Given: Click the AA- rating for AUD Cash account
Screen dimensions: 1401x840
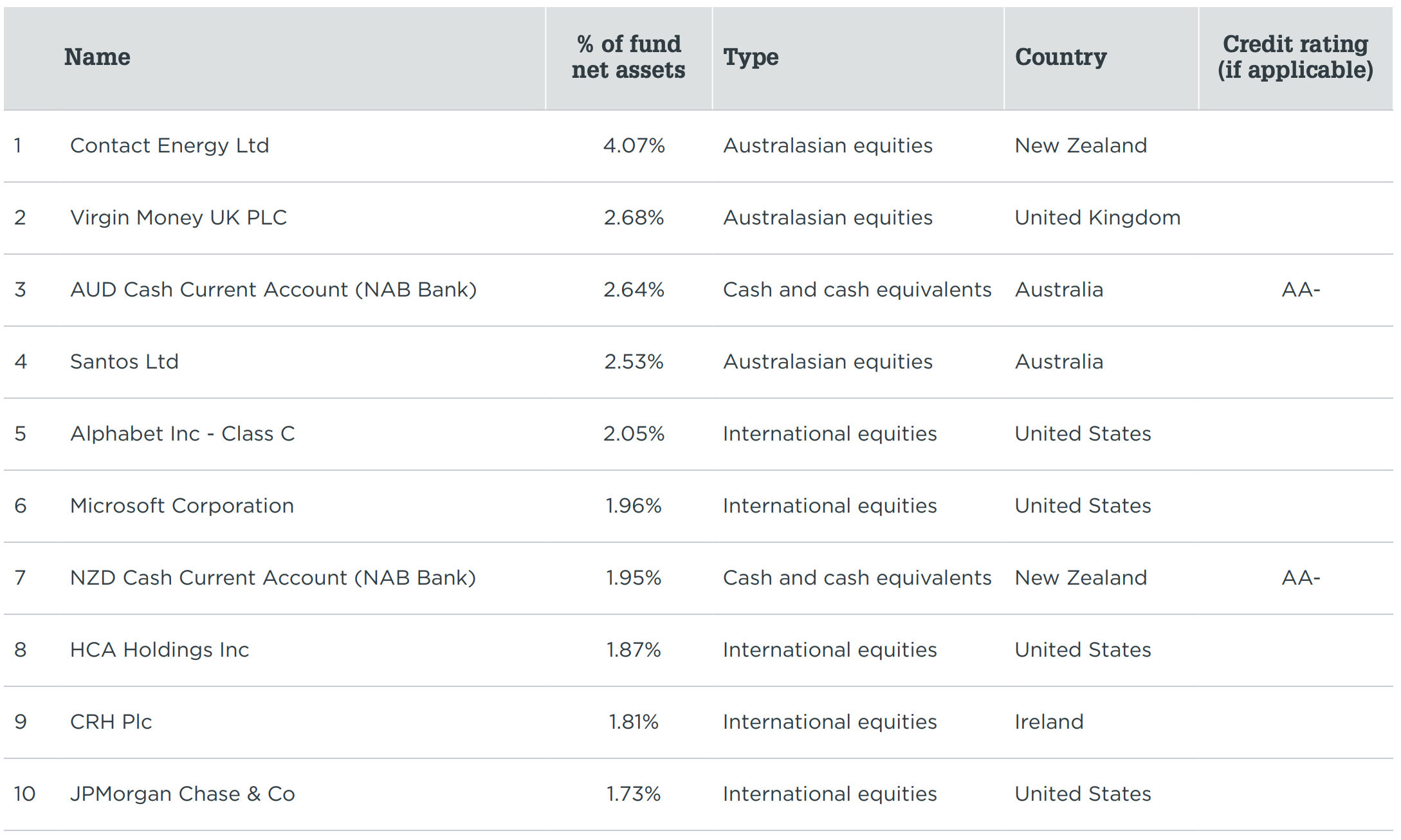Looking at the screenshot, I should coord(1301,290).
